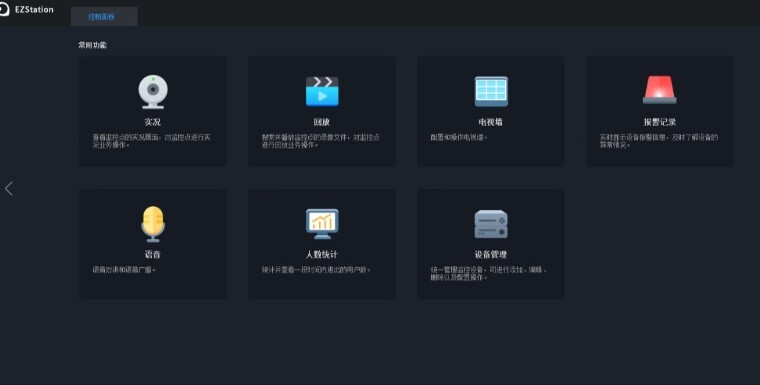Open the 语音 yellow microphone icon
Image resolution: width=760 pixels, height=385 pixels.
(x=153, y=224)
